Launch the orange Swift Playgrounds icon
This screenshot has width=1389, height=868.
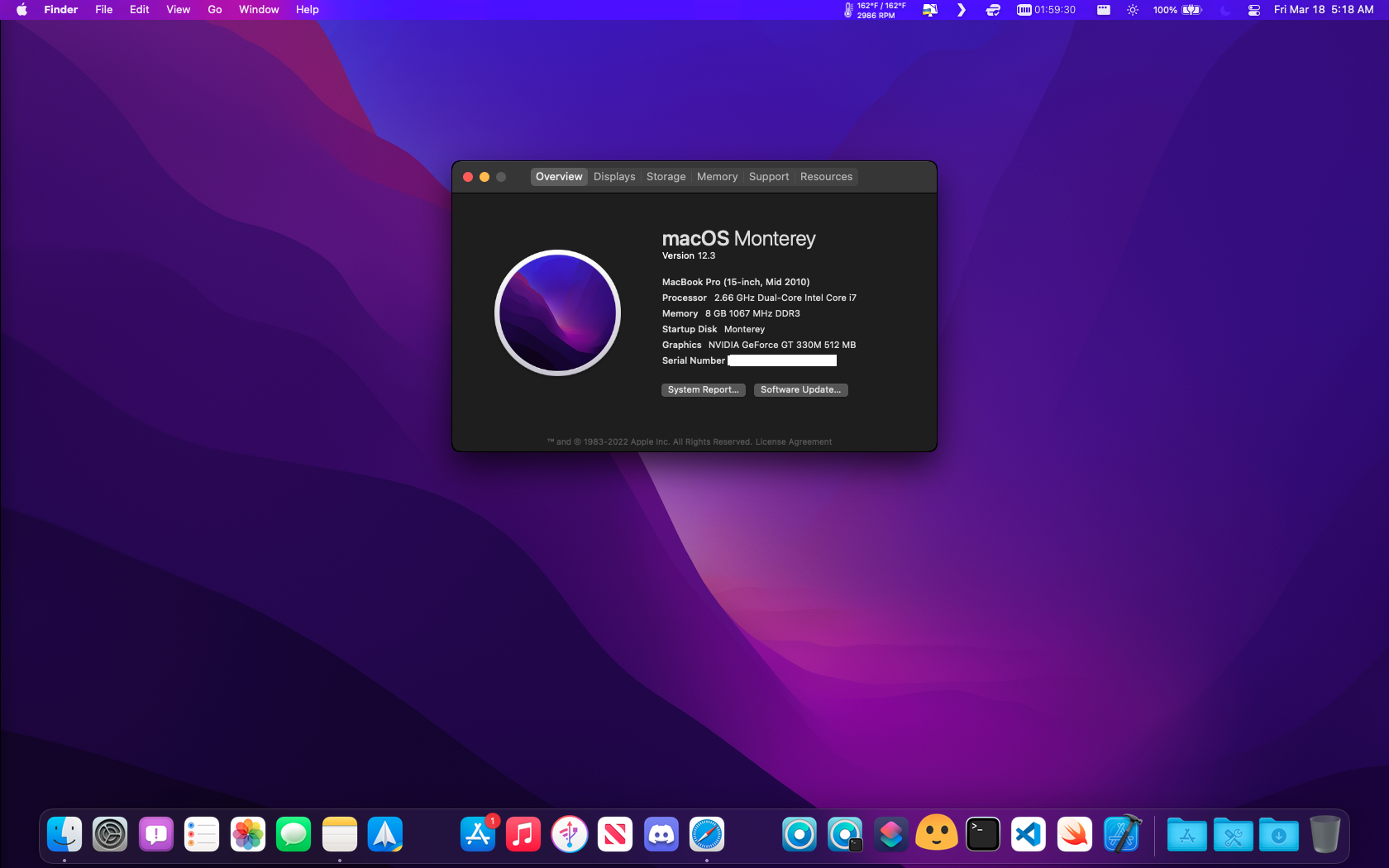click(x=1075, y=834)
